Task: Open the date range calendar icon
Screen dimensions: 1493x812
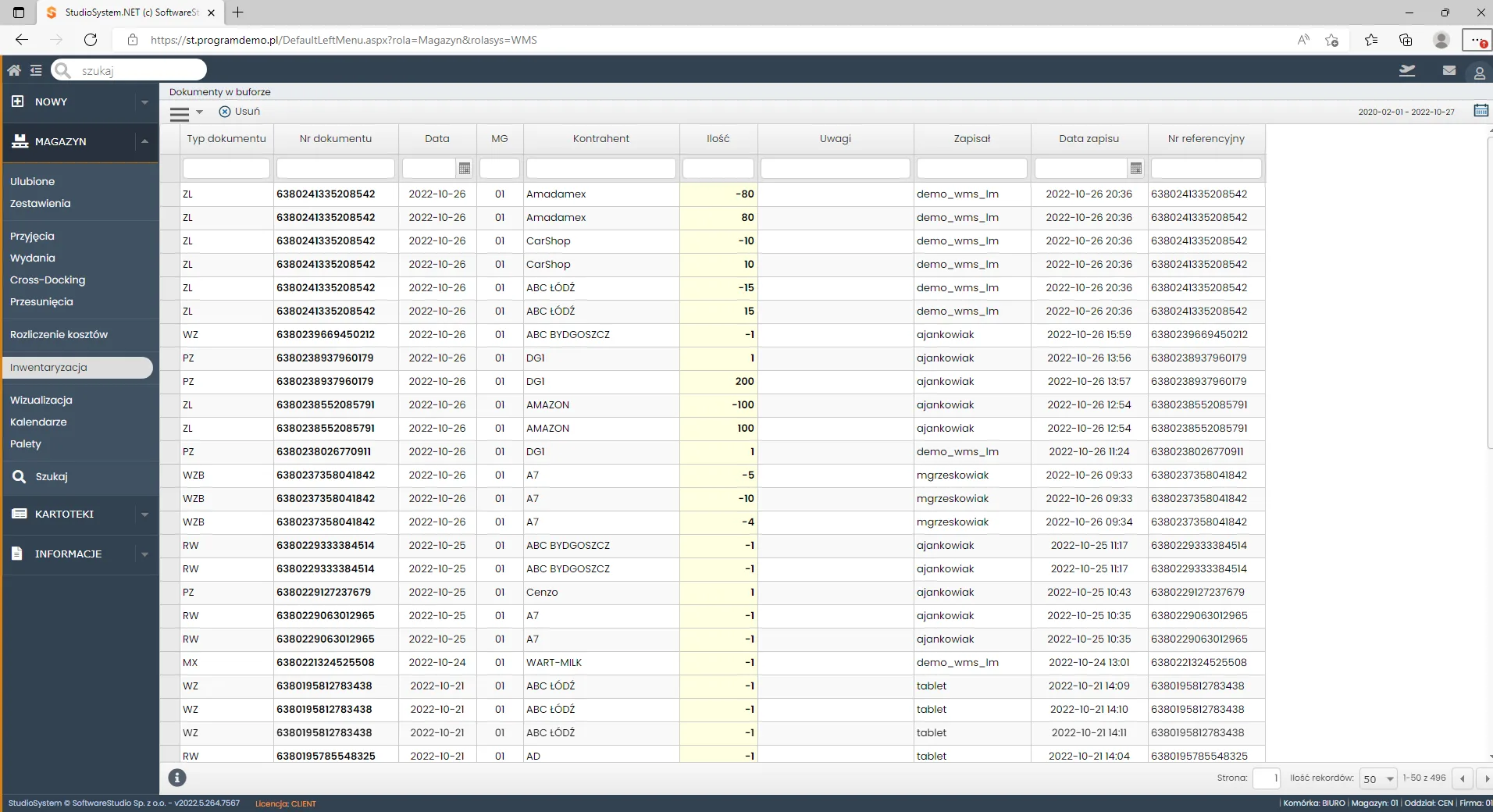Action: coord(1481,111)
